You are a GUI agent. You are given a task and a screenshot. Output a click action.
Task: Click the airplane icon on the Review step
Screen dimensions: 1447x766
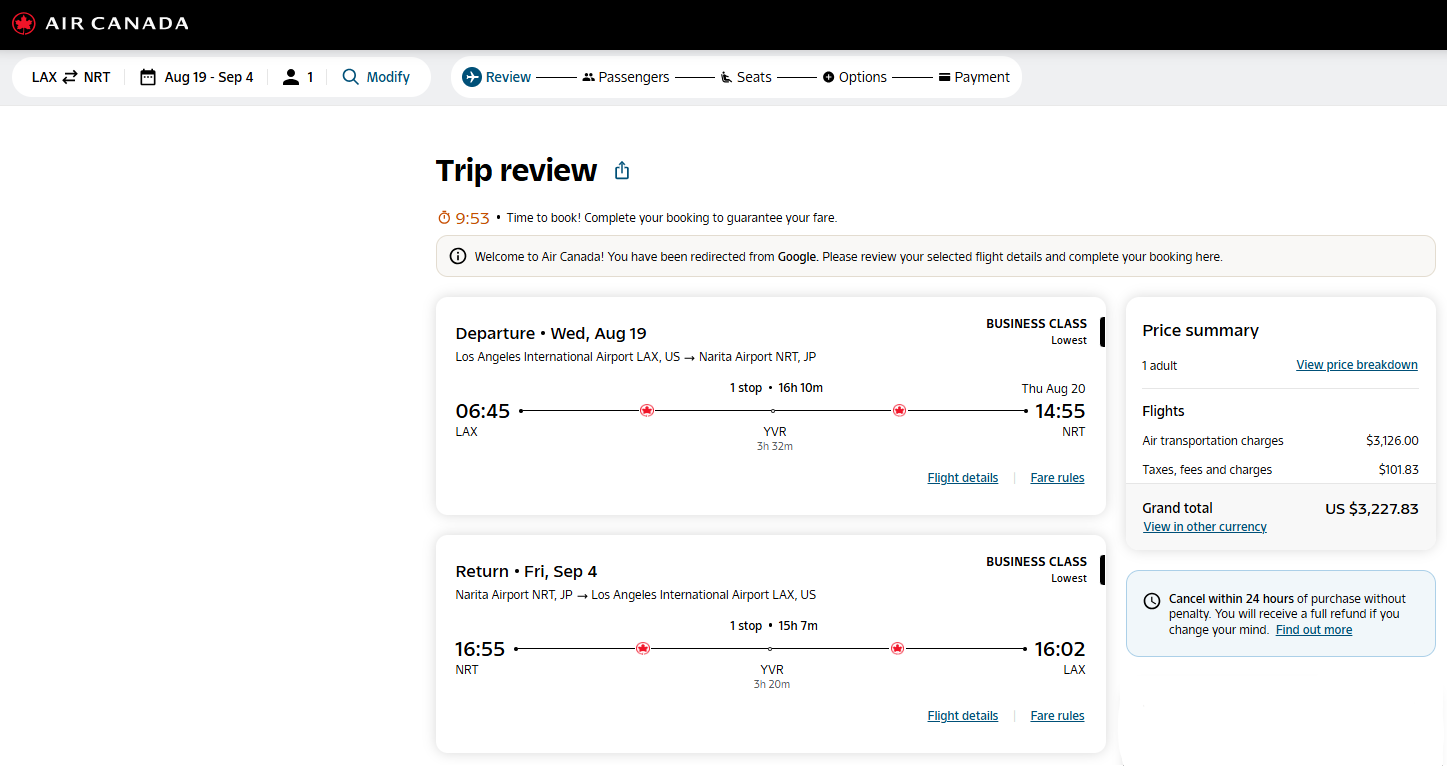[472, 77]
